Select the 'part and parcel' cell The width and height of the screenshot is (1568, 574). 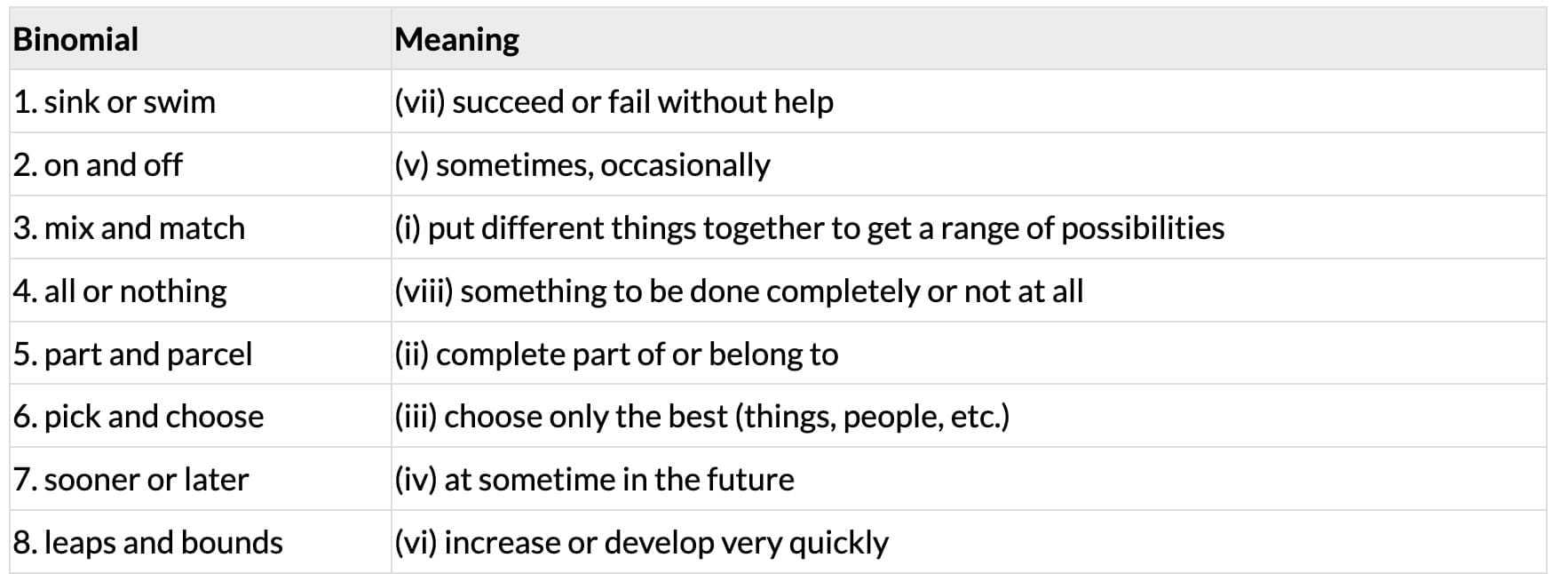tap(132, 355)
